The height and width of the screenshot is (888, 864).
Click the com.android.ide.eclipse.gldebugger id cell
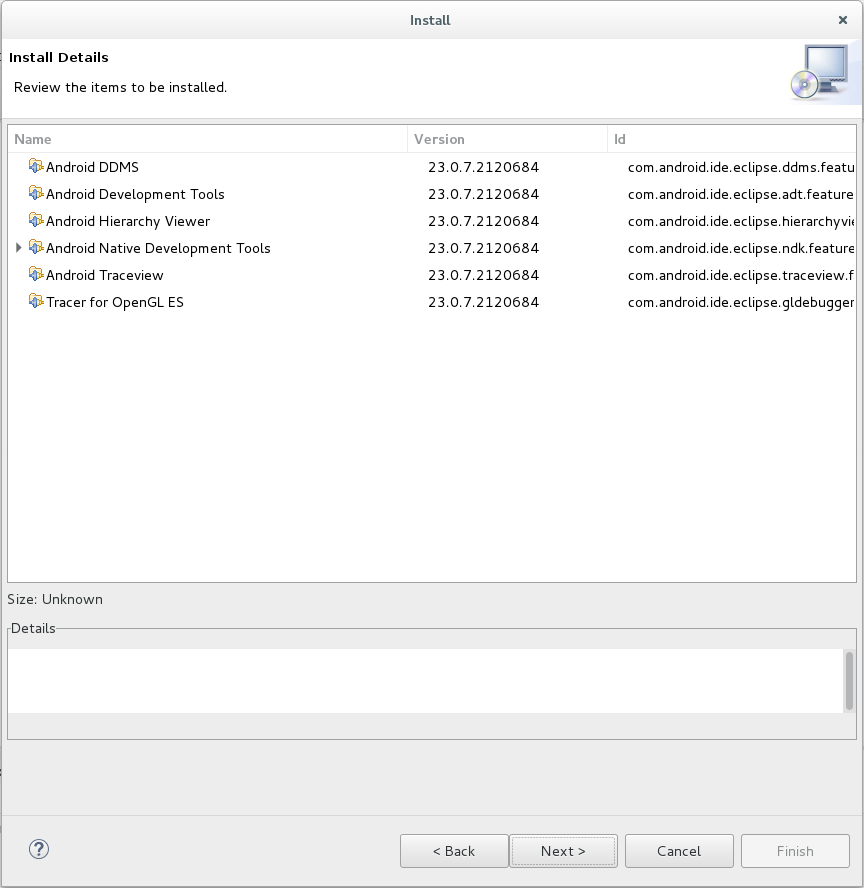click(x=741, y=302)
